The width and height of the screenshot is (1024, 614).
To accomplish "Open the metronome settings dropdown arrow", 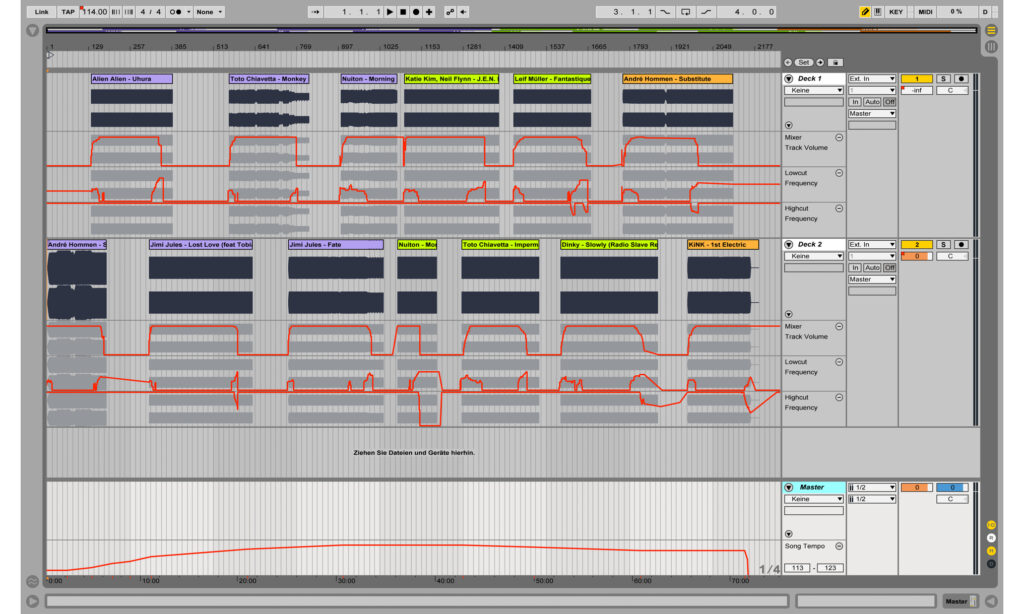I will click(189, 12).
